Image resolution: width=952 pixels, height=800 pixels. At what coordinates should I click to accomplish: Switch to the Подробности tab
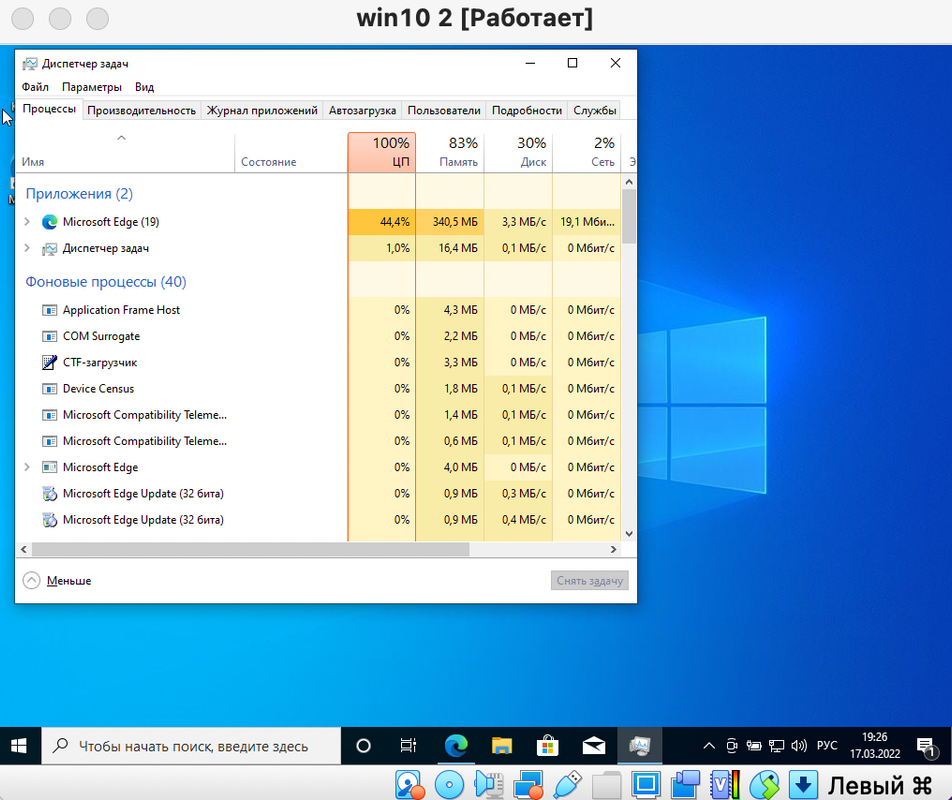tap(527, 110)
